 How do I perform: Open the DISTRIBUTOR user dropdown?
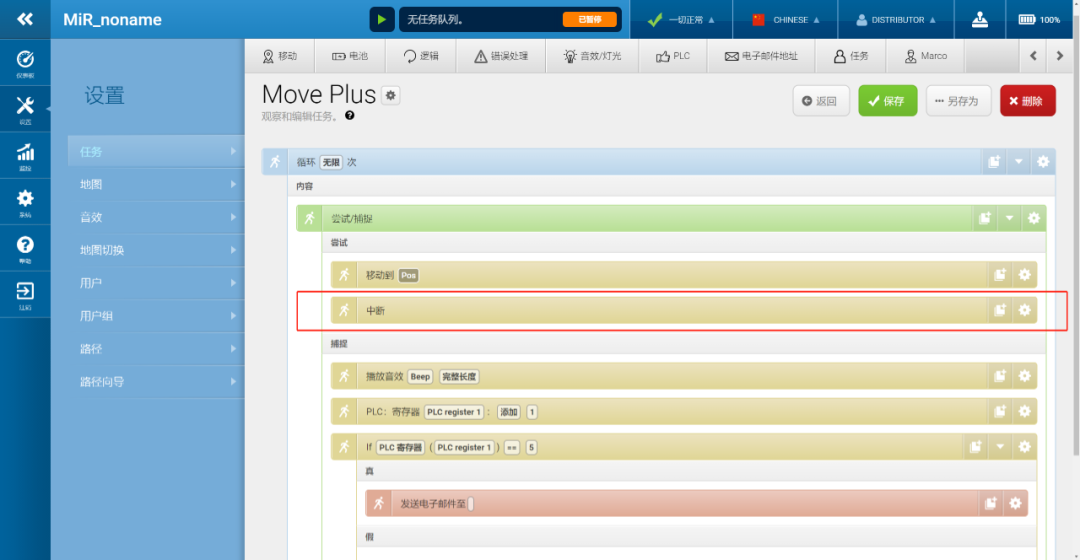896,19
